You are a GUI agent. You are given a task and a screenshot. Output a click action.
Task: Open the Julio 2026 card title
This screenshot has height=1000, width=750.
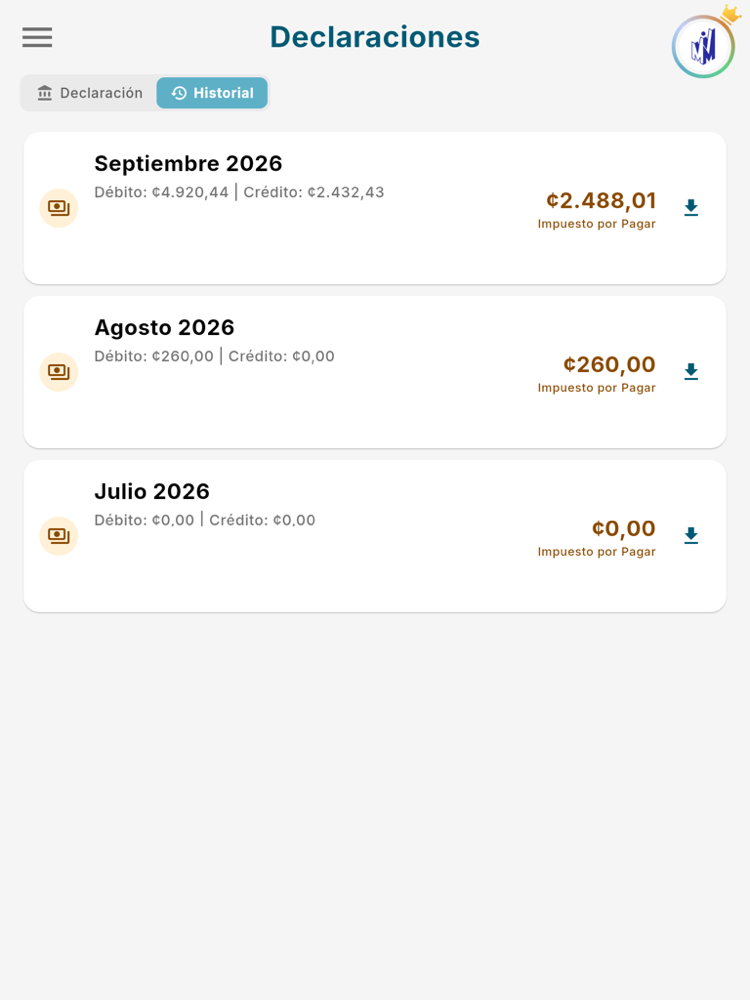coord(152,492)
